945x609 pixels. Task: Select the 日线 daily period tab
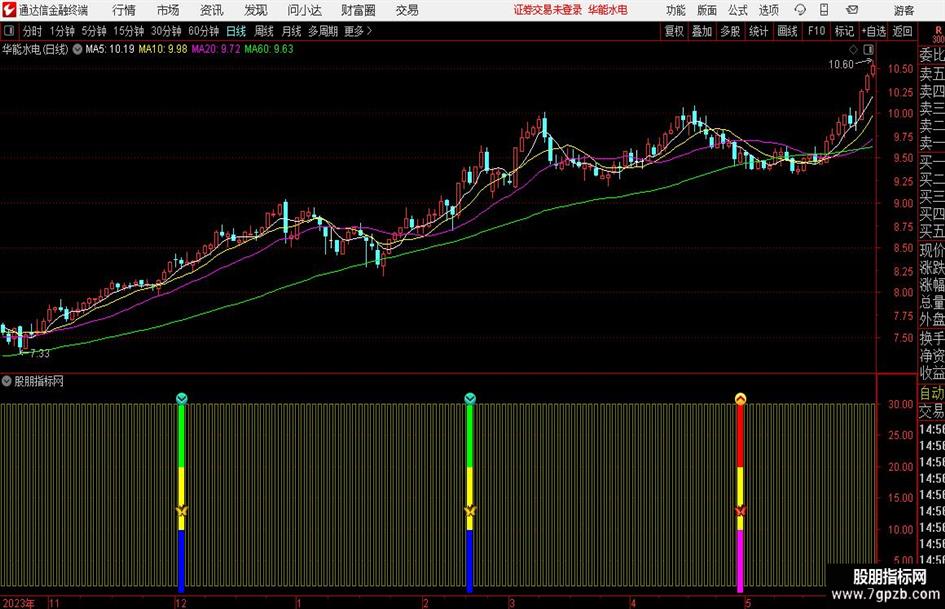[236, 31]
